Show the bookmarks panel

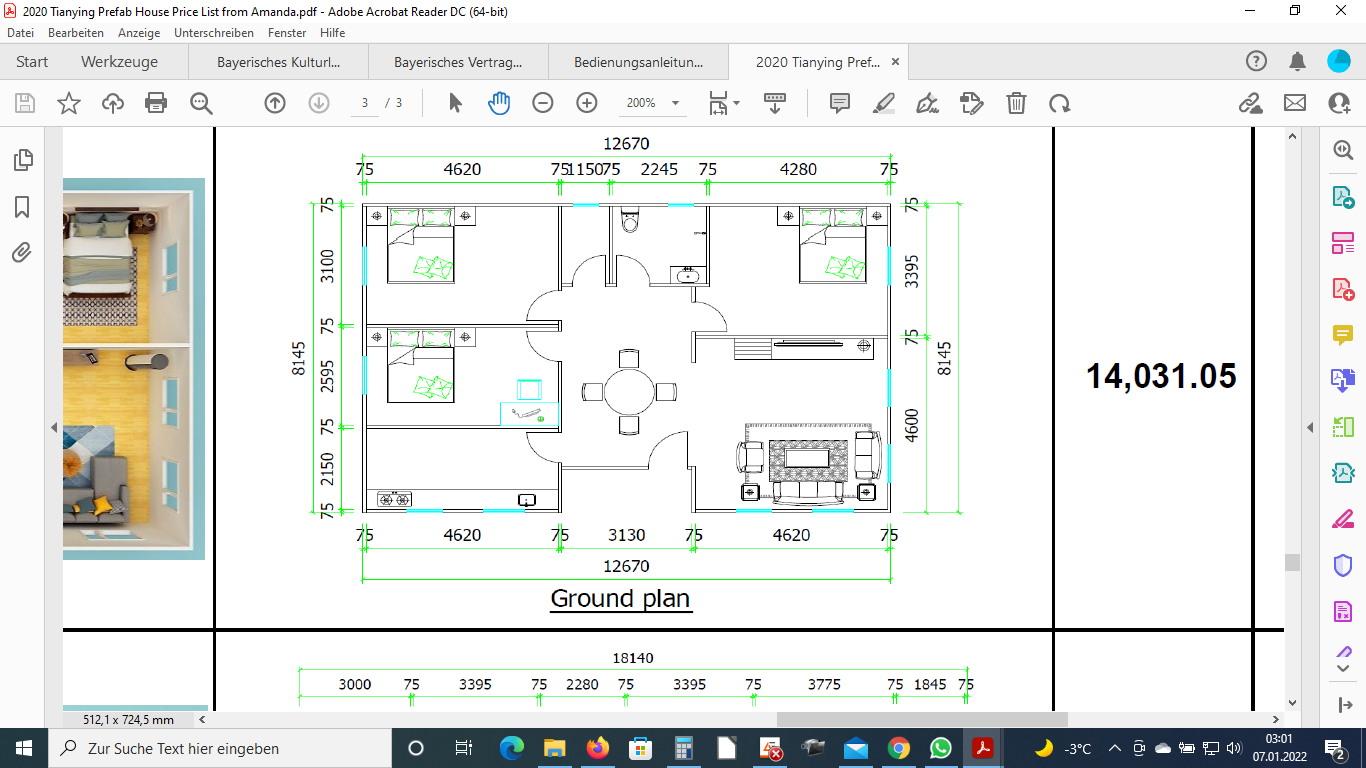pos(22,207)
